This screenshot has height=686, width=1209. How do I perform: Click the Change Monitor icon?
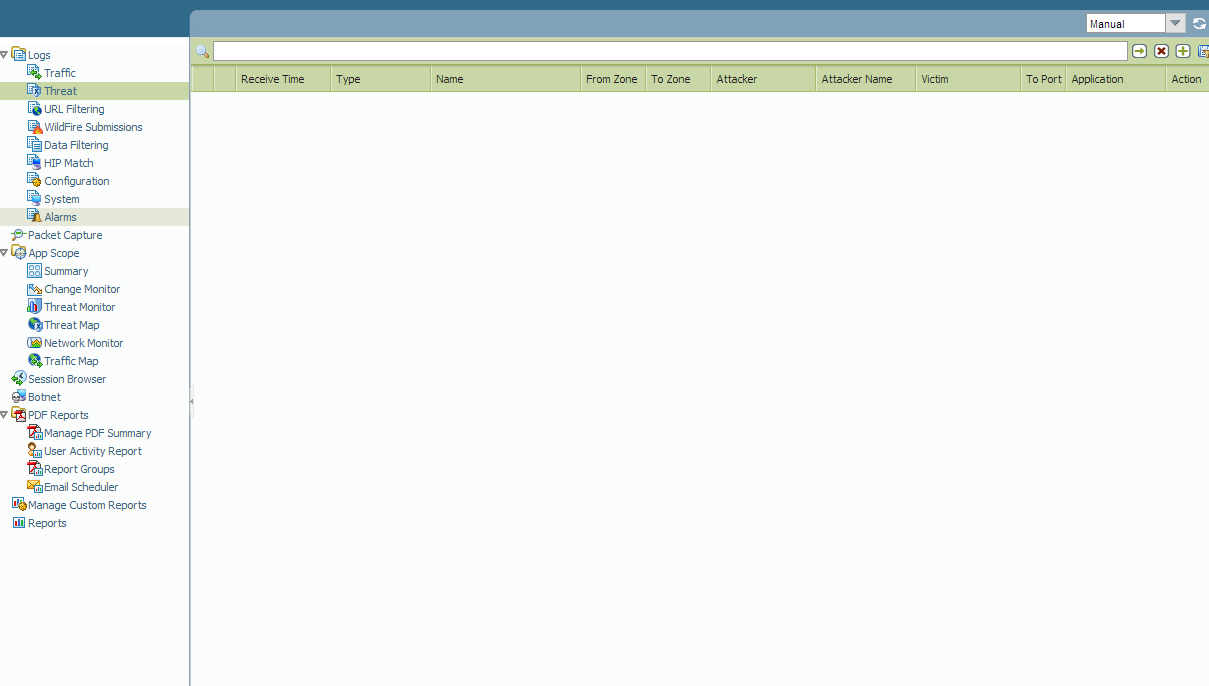(x=34, y=289)
